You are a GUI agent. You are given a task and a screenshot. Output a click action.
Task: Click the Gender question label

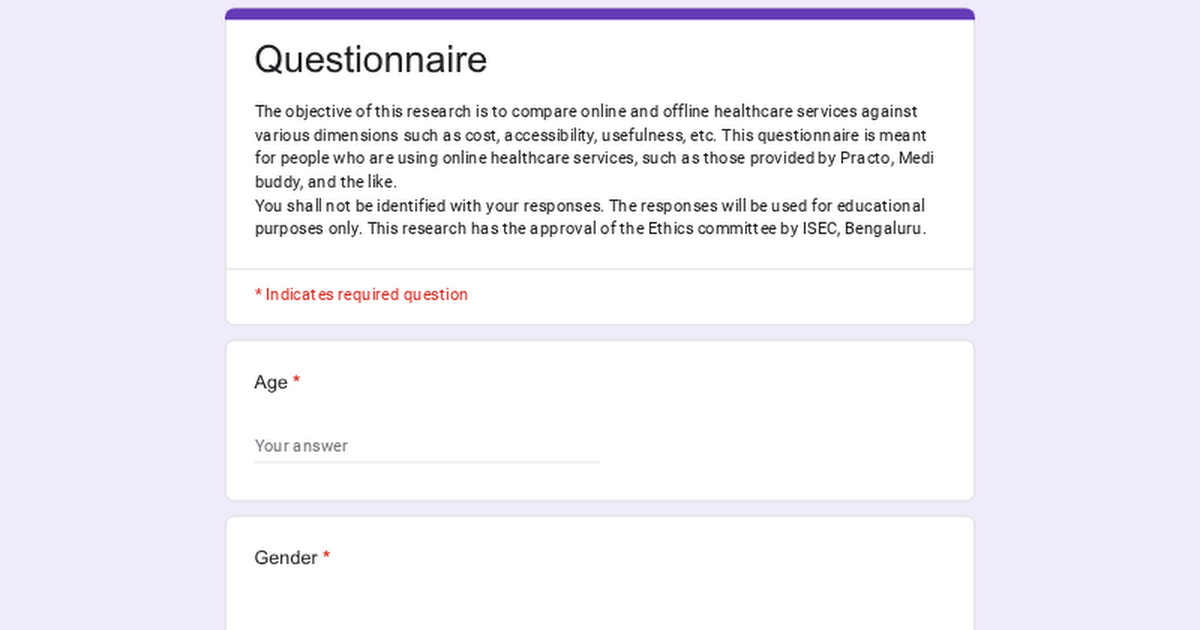coord(286,558)
